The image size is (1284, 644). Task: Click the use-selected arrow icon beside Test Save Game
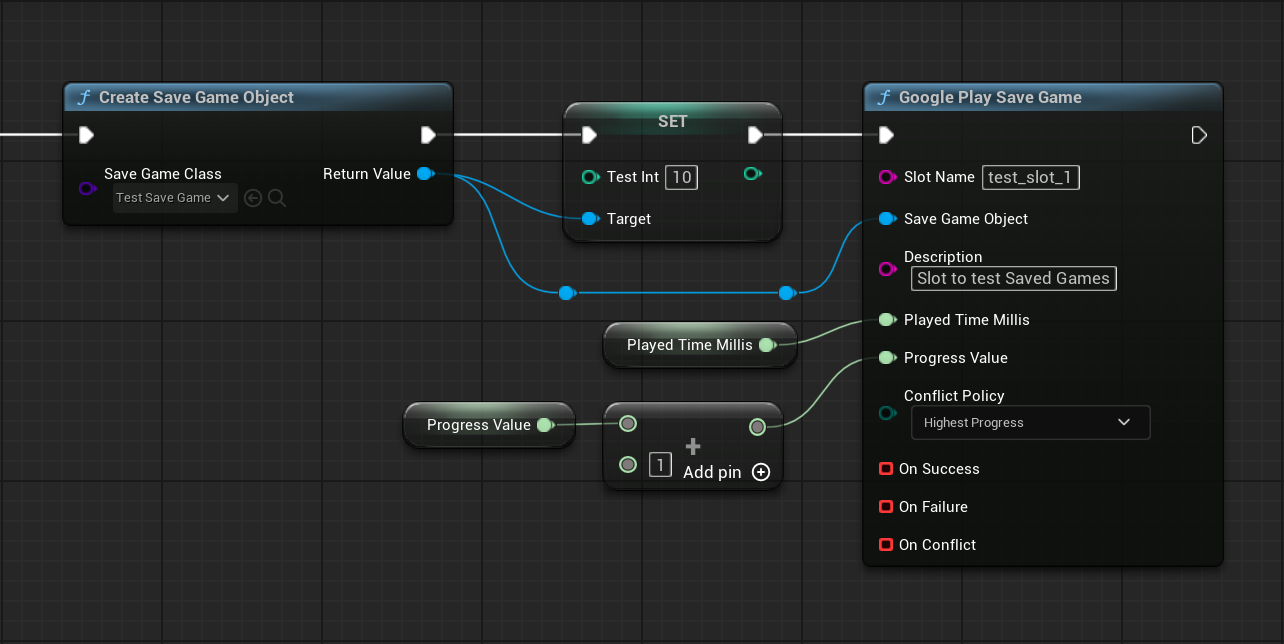click(x=253, y=198)
